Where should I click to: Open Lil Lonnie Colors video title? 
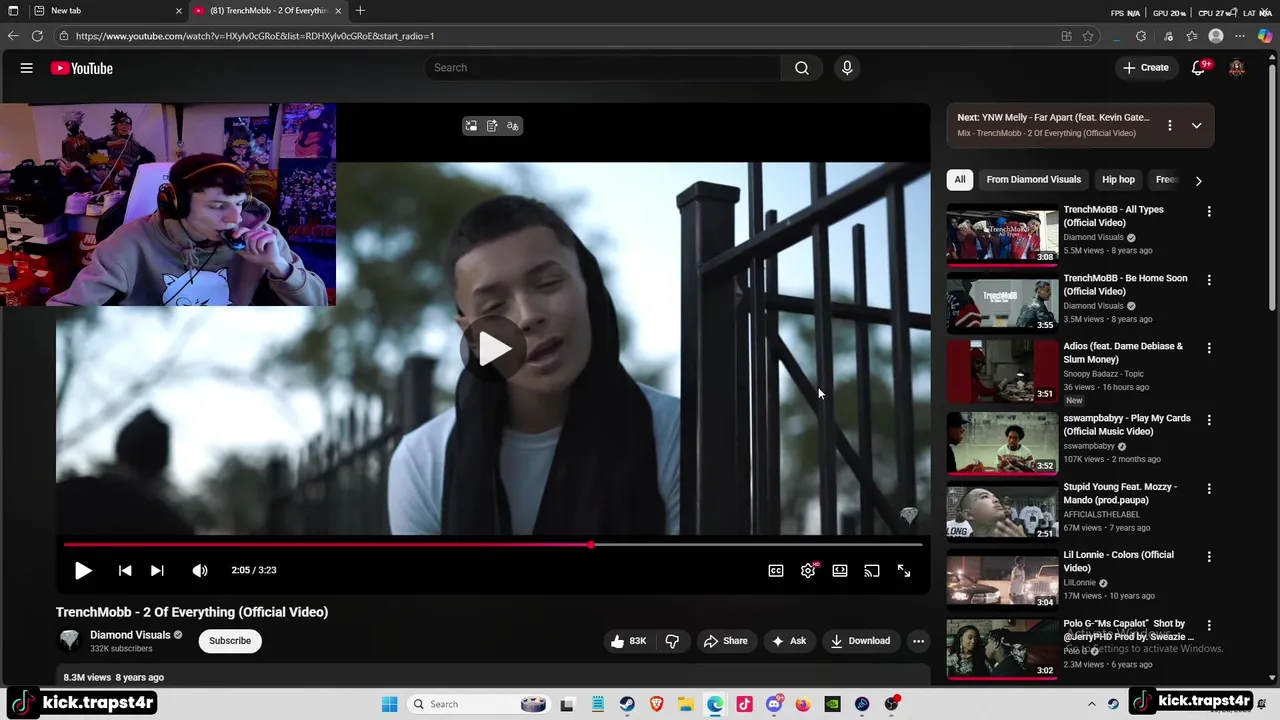pyautogui.click(x=1118, y=562)
